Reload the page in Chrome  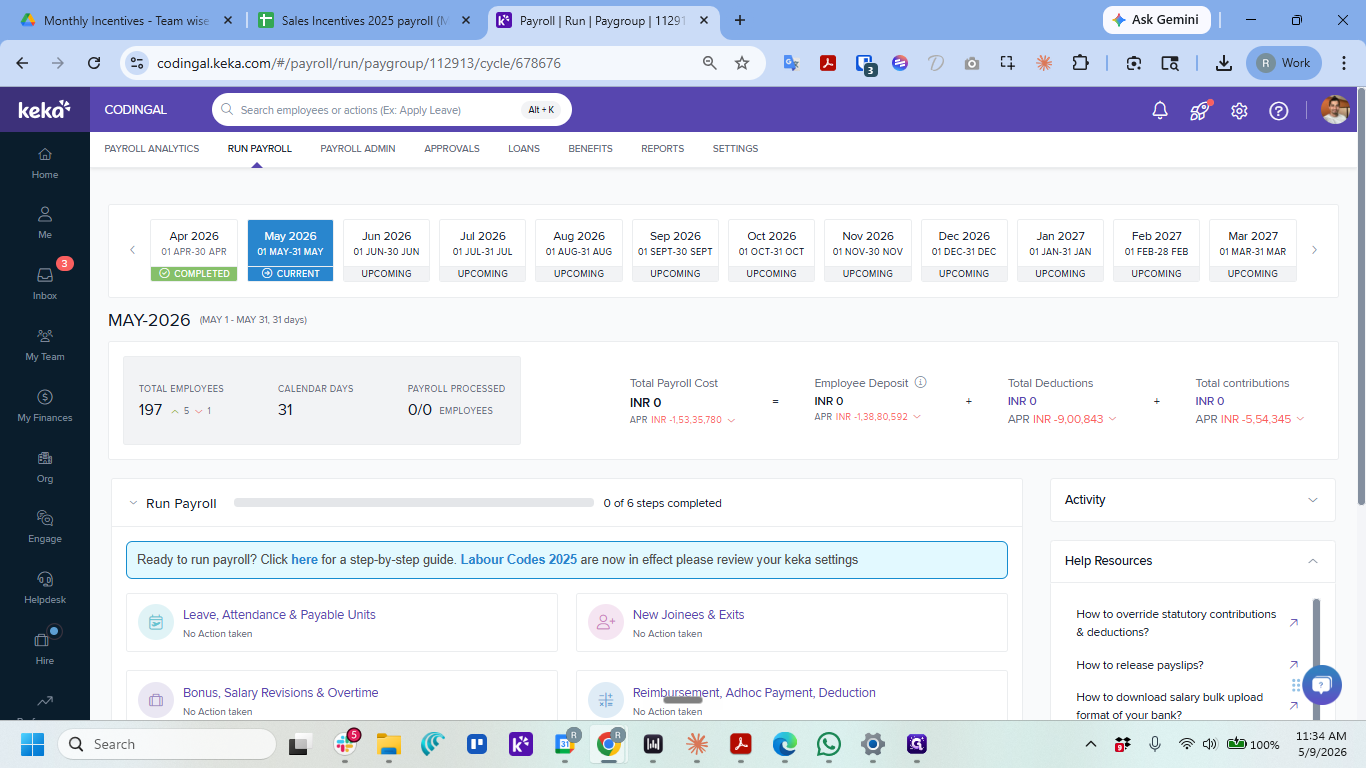[94, 63]
